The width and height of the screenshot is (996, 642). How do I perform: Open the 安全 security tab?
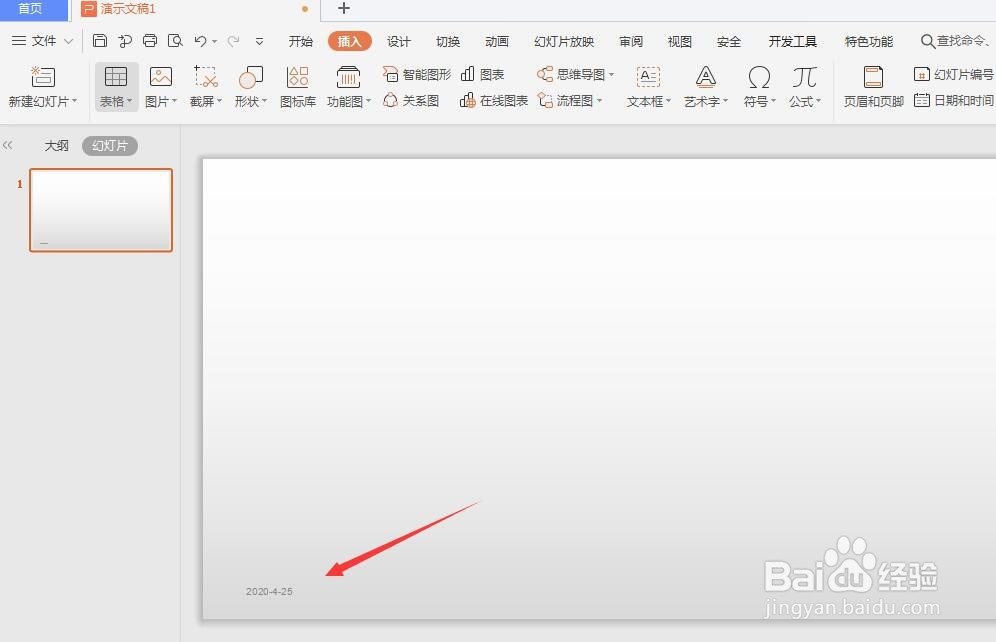(x=729, y=41)
